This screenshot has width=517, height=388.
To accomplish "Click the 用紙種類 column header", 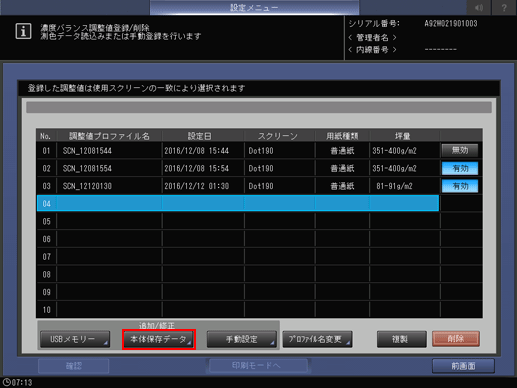I will (x=342, y=136).
